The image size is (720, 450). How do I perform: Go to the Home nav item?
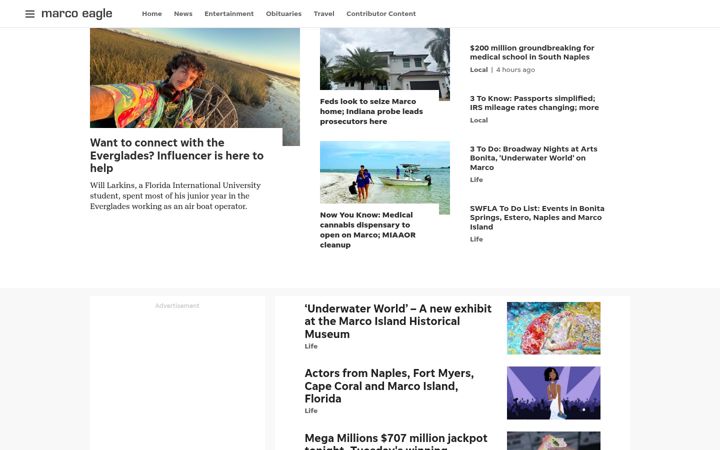click(152, 14)
